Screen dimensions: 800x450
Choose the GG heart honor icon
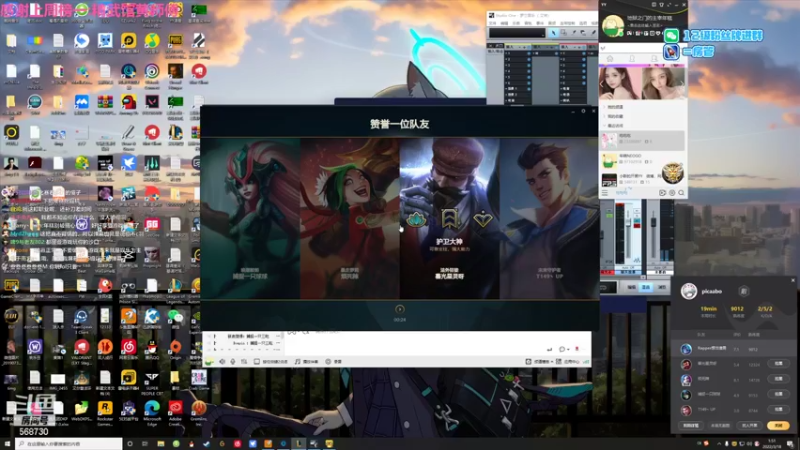[x=482, y=219]
